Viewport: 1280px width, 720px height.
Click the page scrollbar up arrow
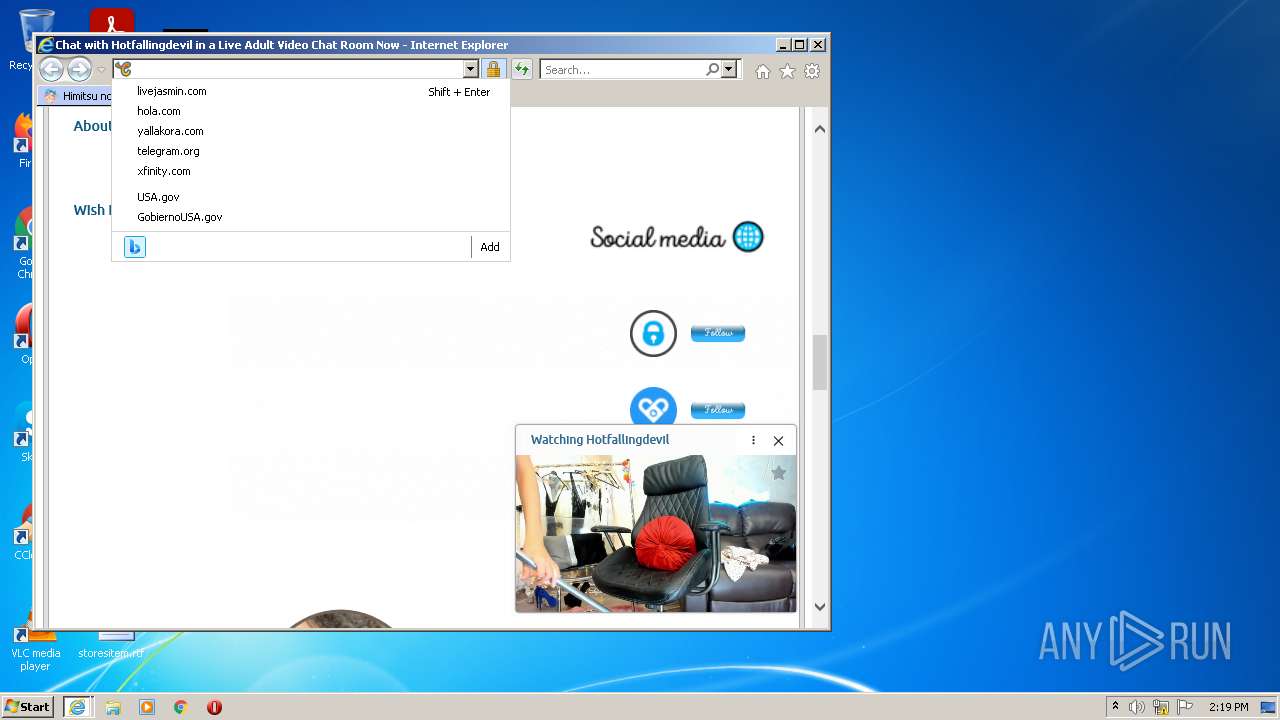(820, 129)
